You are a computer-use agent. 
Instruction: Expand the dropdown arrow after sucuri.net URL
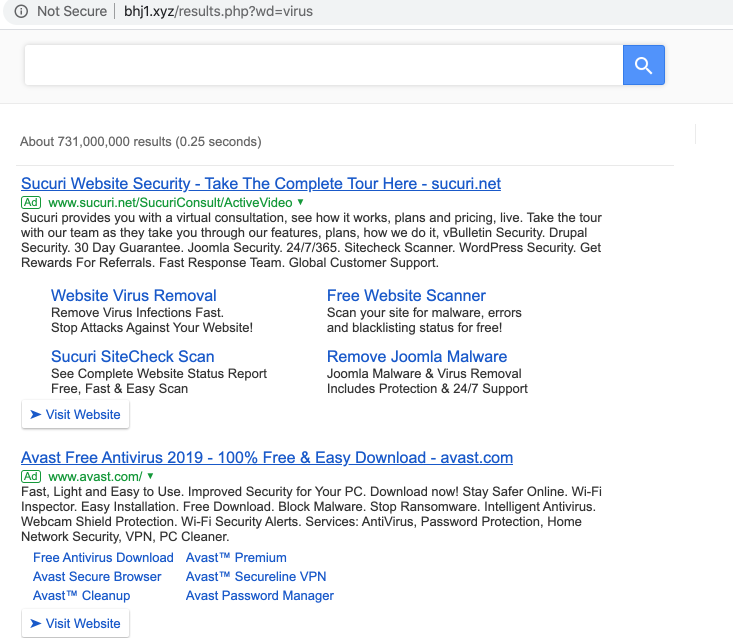pos(300,202)
